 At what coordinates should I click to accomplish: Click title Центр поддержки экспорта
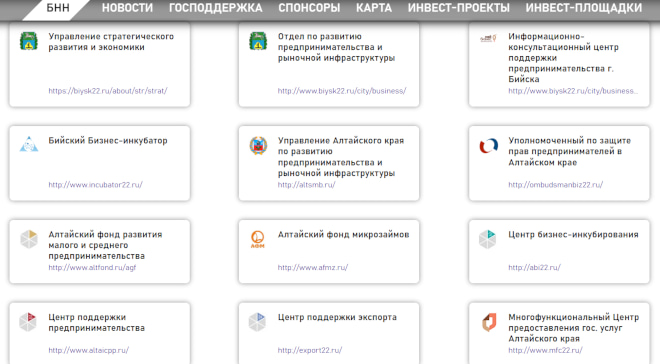[x=337, y=317]
